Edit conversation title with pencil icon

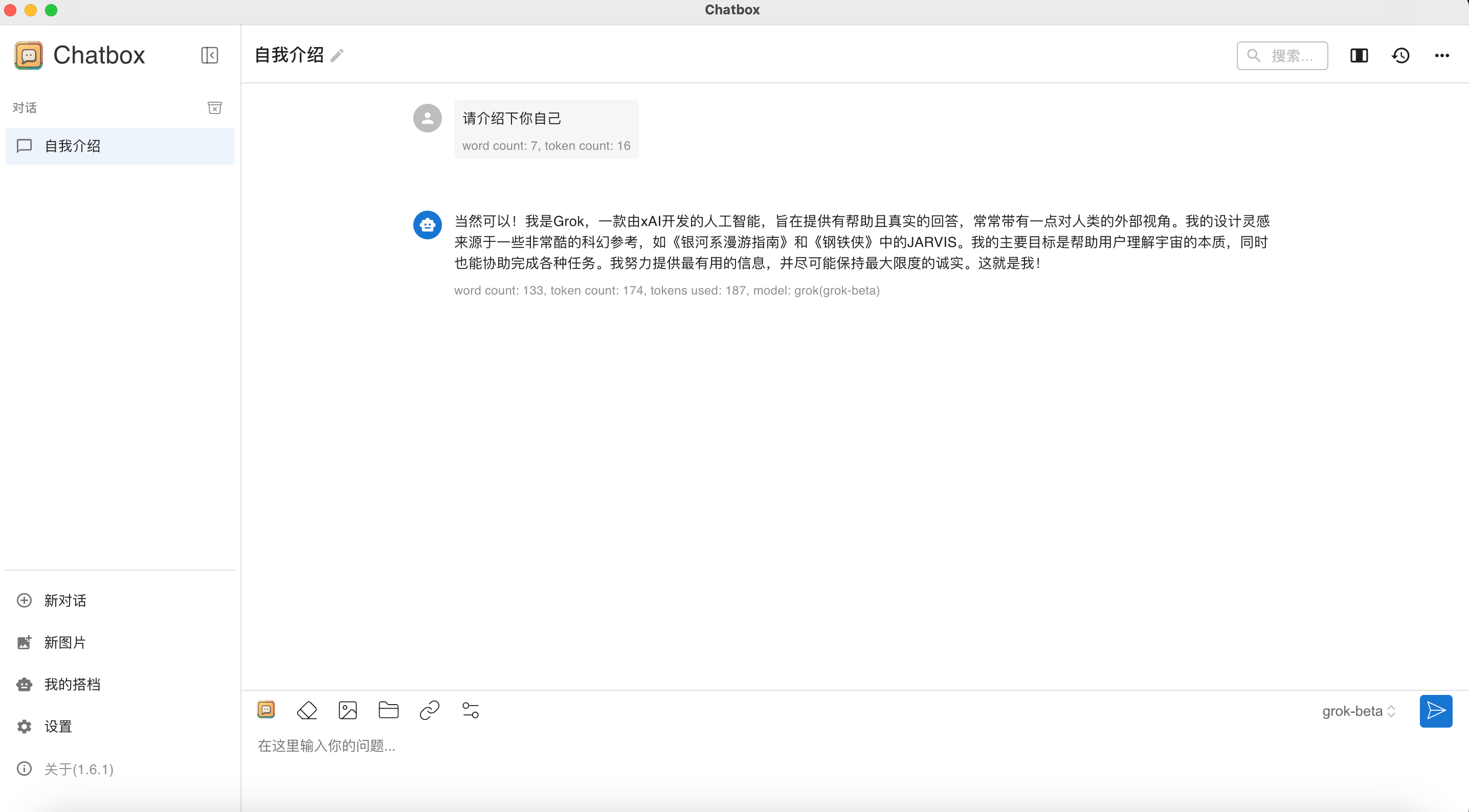pyautogui.click(x=337, y=55)
